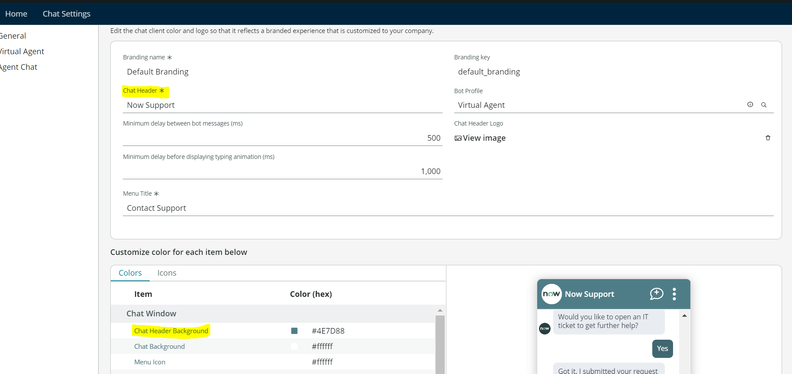Screen dimensions: 792x374
Task: Select the Chat Background row label
Action: tap(160, 346)
